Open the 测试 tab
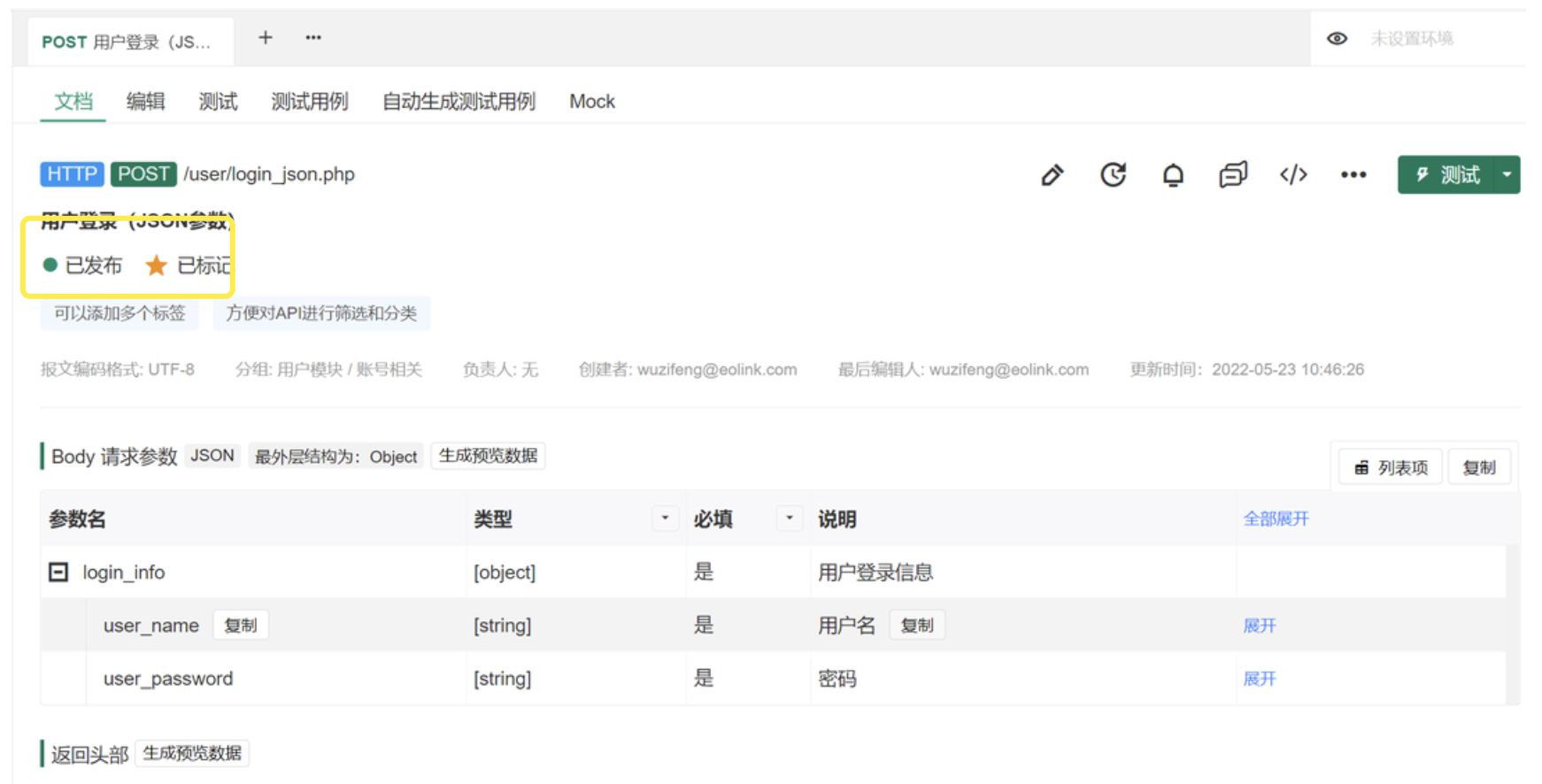Viewport: 1542px width, 784px height. pyautogui.click(x=218, y=102)
